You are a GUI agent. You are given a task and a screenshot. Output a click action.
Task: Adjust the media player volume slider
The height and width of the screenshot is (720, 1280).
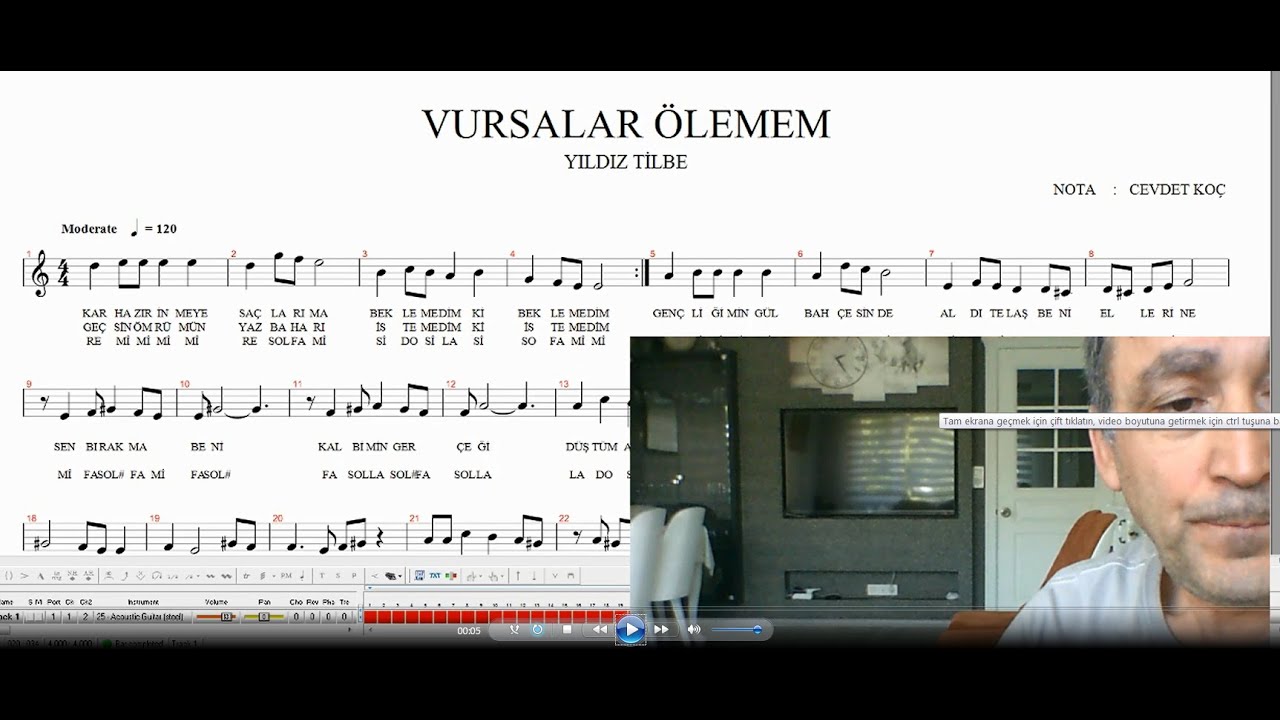(737, 629)
